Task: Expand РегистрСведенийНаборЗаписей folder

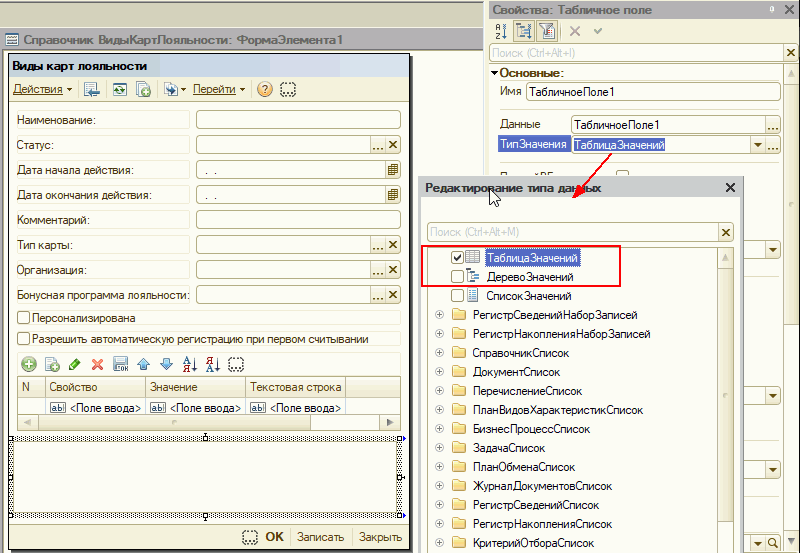Action: point(439,315)
